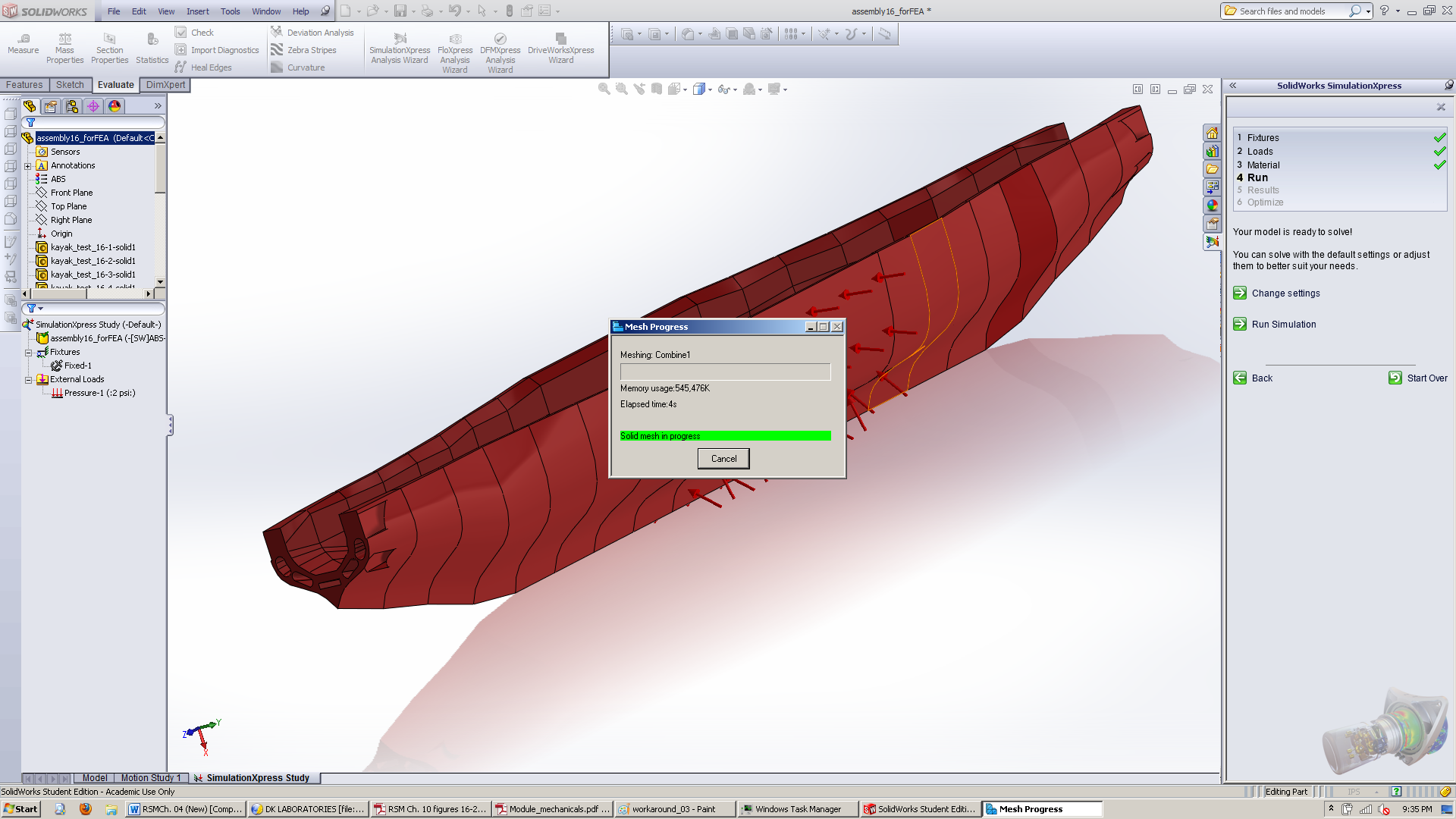Click Run Simulation link

pos(1283,325)
